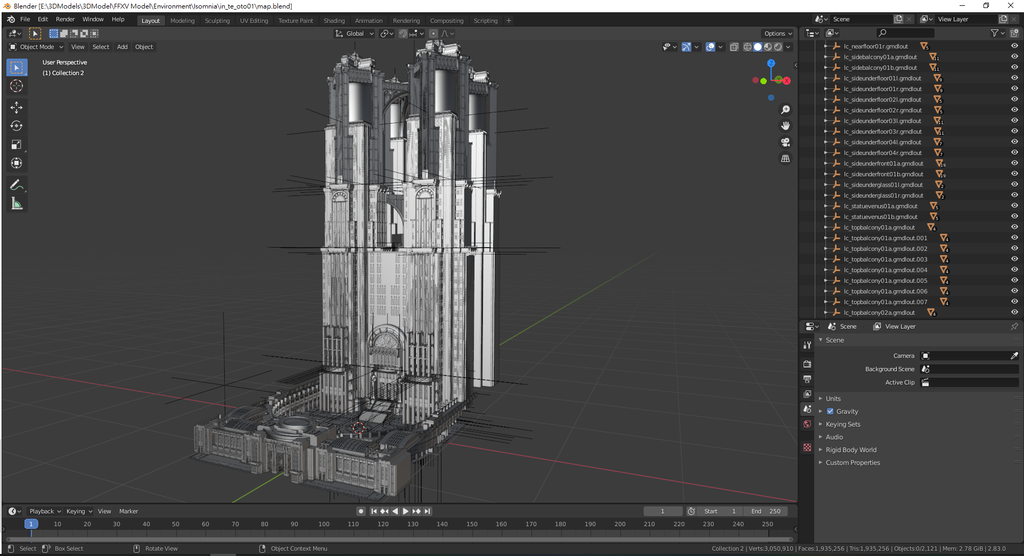The height and width of the screenshot is (556, 1024).
Task: Toggle show overlays button
Action: [710, 47]
